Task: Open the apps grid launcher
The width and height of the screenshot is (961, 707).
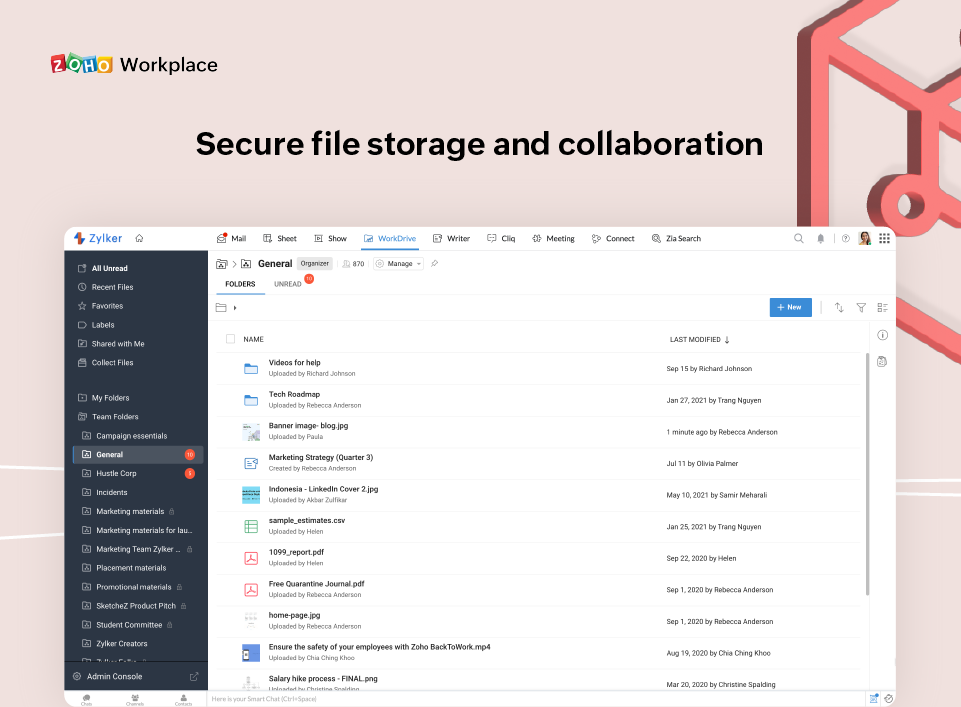Action: 884,238
